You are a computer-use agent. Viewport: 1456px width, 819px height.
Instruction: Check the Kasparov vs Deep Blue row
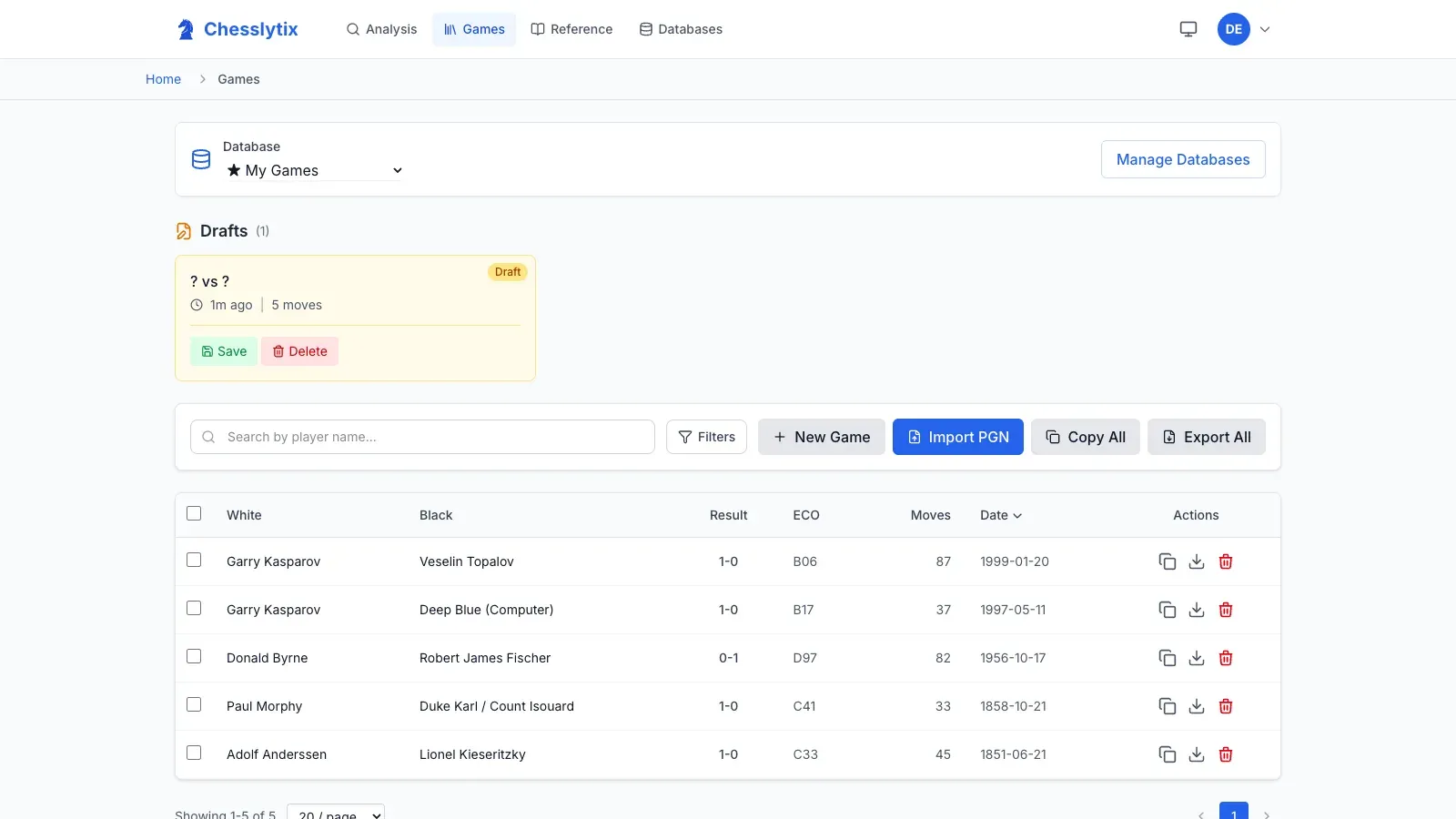(194, 608)
